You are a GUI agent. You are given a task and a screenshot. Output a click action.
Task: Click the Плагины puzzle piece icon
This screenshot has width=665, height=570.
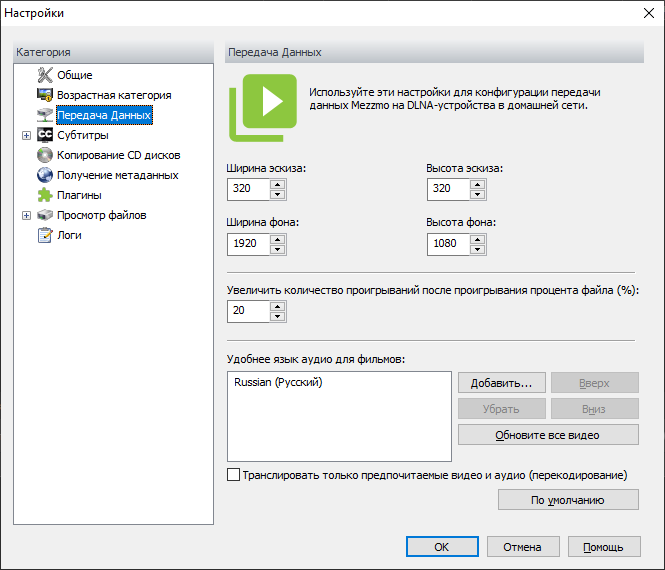coord(45,195)
